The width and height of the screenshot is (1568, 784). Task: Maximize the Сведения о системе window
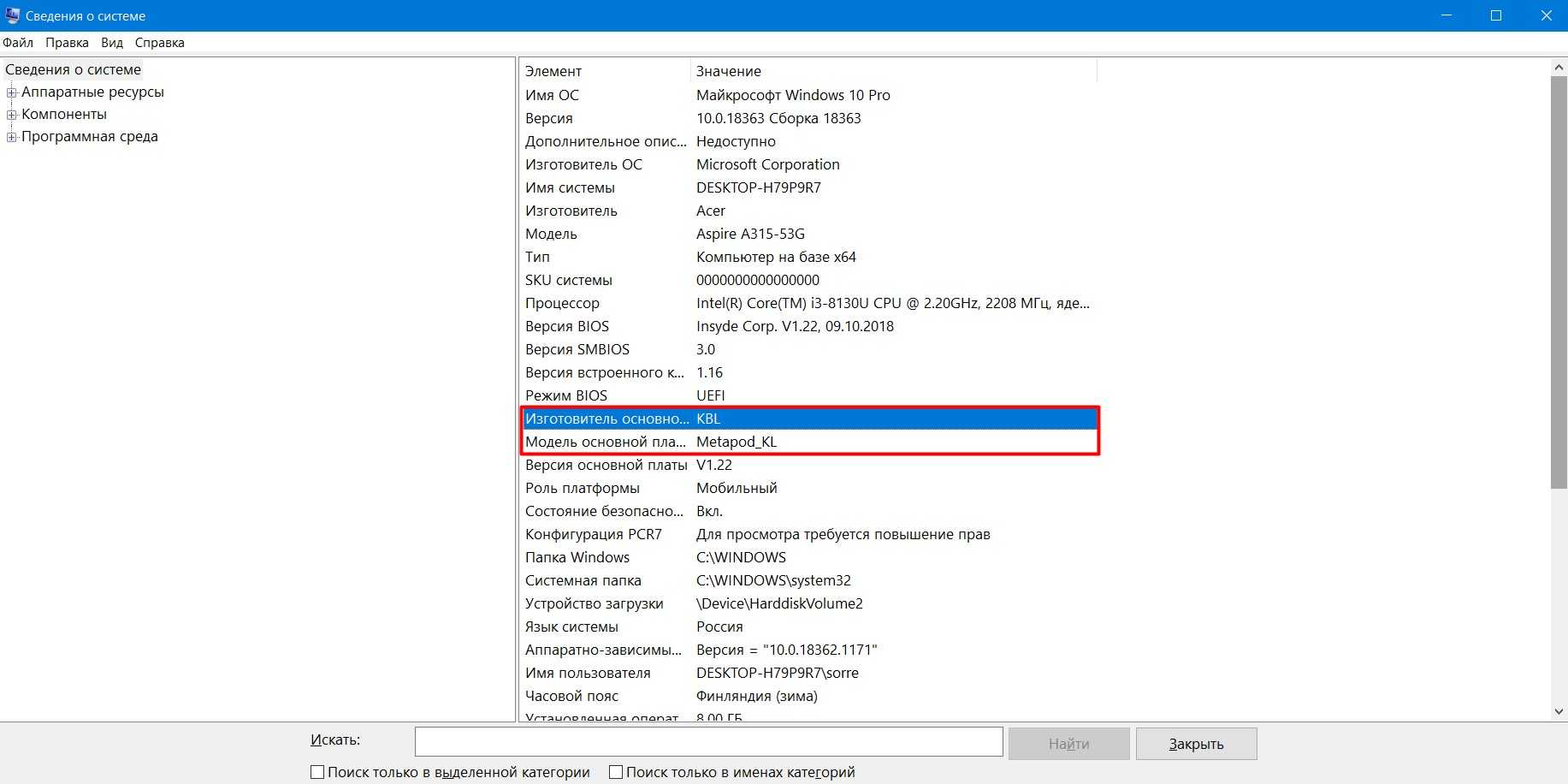1496,15
